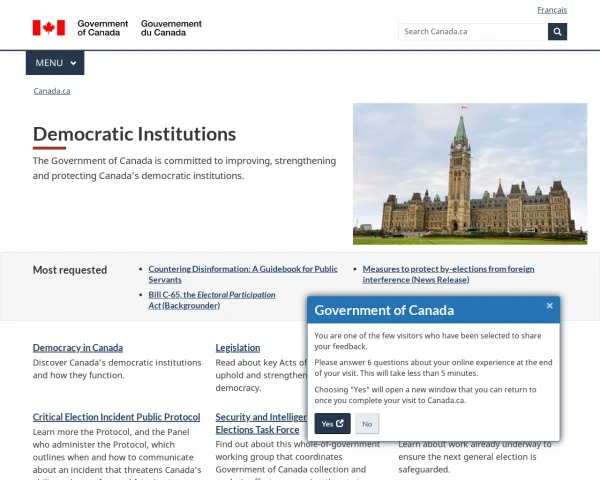This screenshot has height=480, width=600.
Task: Click "Learn about work already underway" text
Action: [474, 457]
